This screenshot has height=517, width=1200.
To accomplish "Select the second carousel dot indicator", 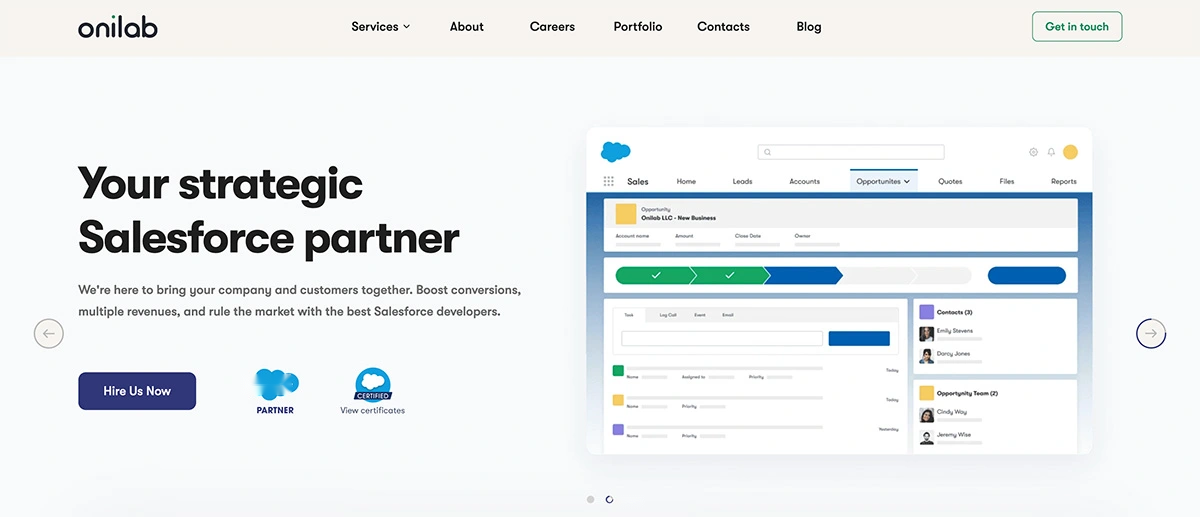I will [609, 499].
